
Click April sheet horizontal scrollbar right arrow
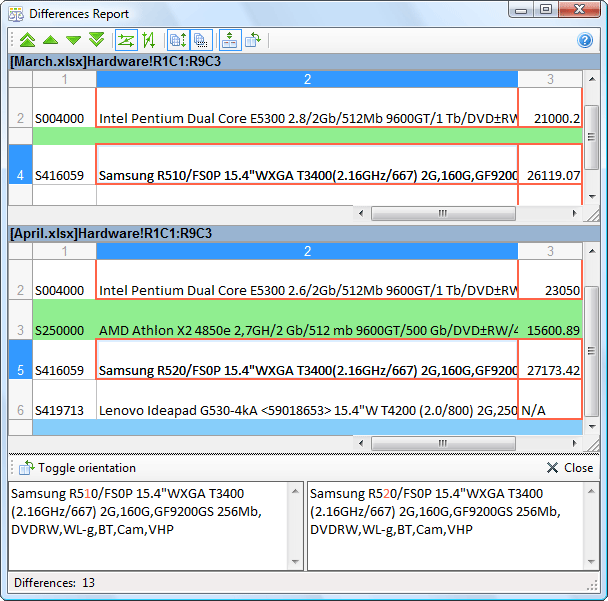pos(574,443)
